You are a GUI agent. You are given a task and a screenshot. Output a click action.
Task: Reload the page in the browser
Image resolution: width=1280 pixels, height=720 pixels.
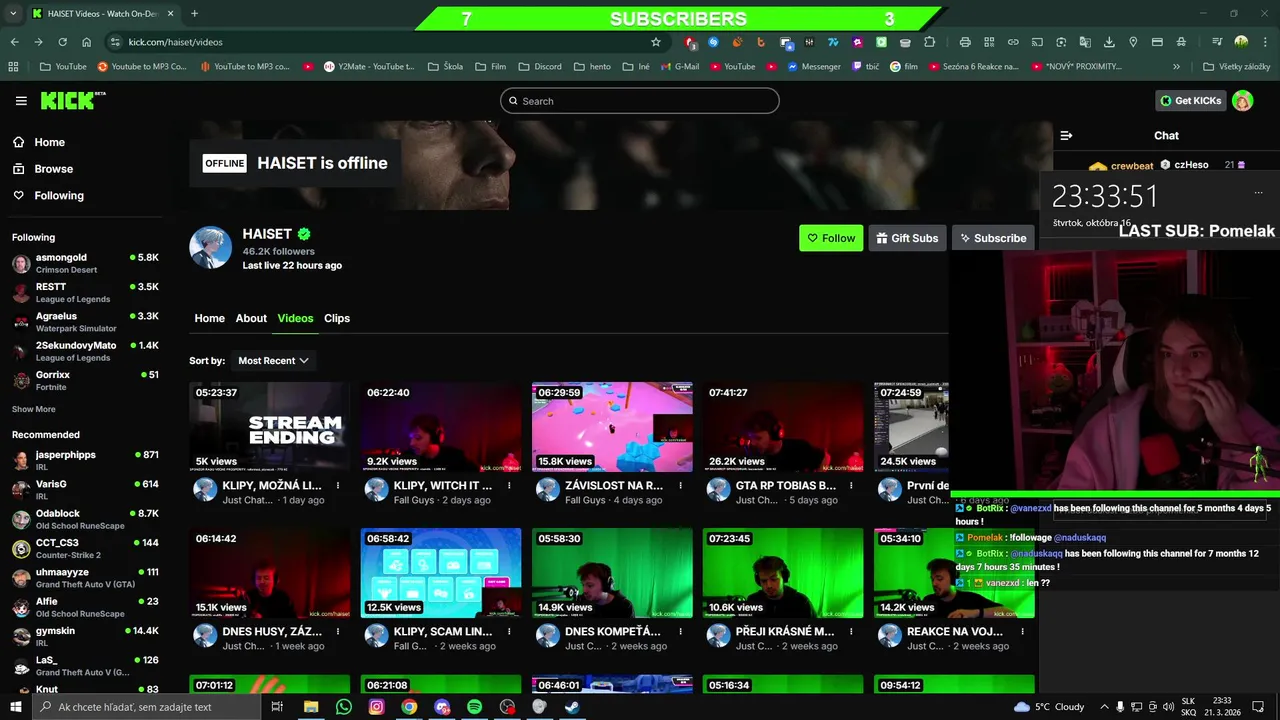62,42
